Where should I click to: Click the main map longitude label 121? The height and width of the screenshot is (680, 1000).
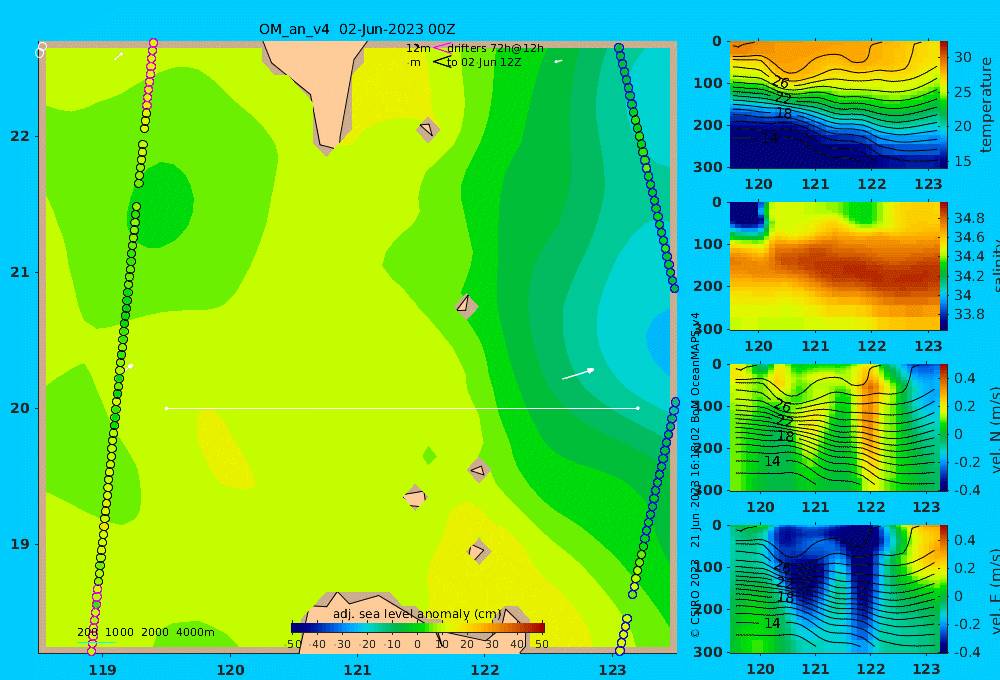357,670
